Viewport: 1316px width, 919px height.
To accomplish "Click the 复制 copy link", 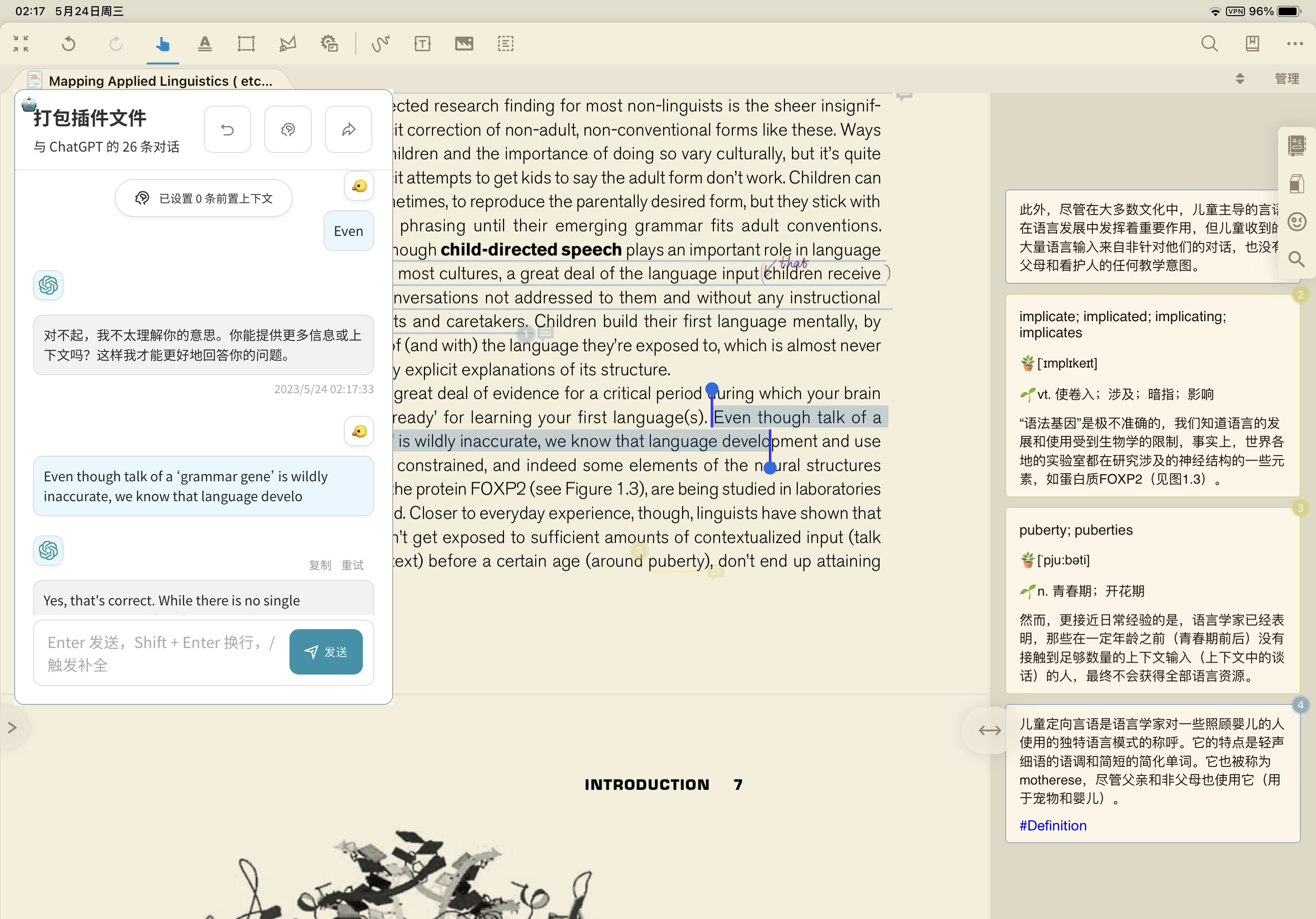I will [x=320, y=565].
